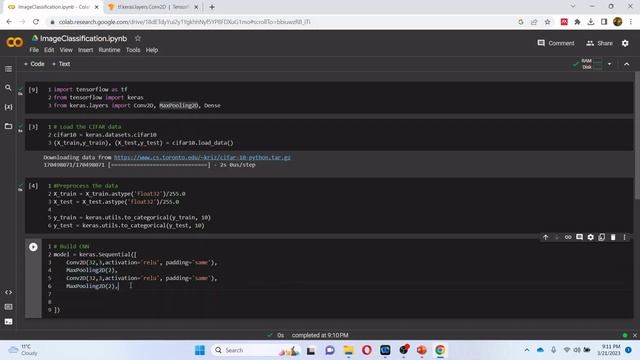Open editor settings gear in cell toolbar
Image resolution: width=640 pixels, height=360 pixels.
tap(591, 237)
